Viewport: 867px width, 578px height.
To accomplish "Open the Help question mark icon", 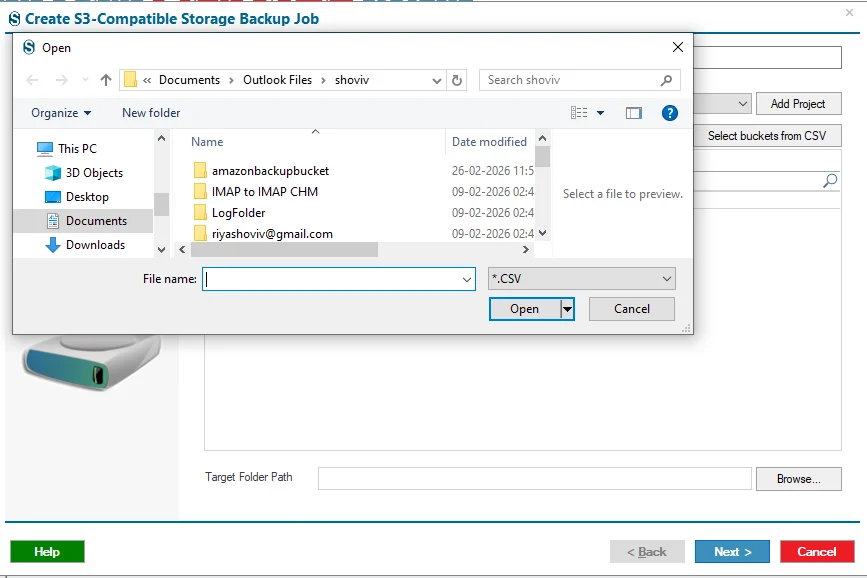I will (670, 113).
